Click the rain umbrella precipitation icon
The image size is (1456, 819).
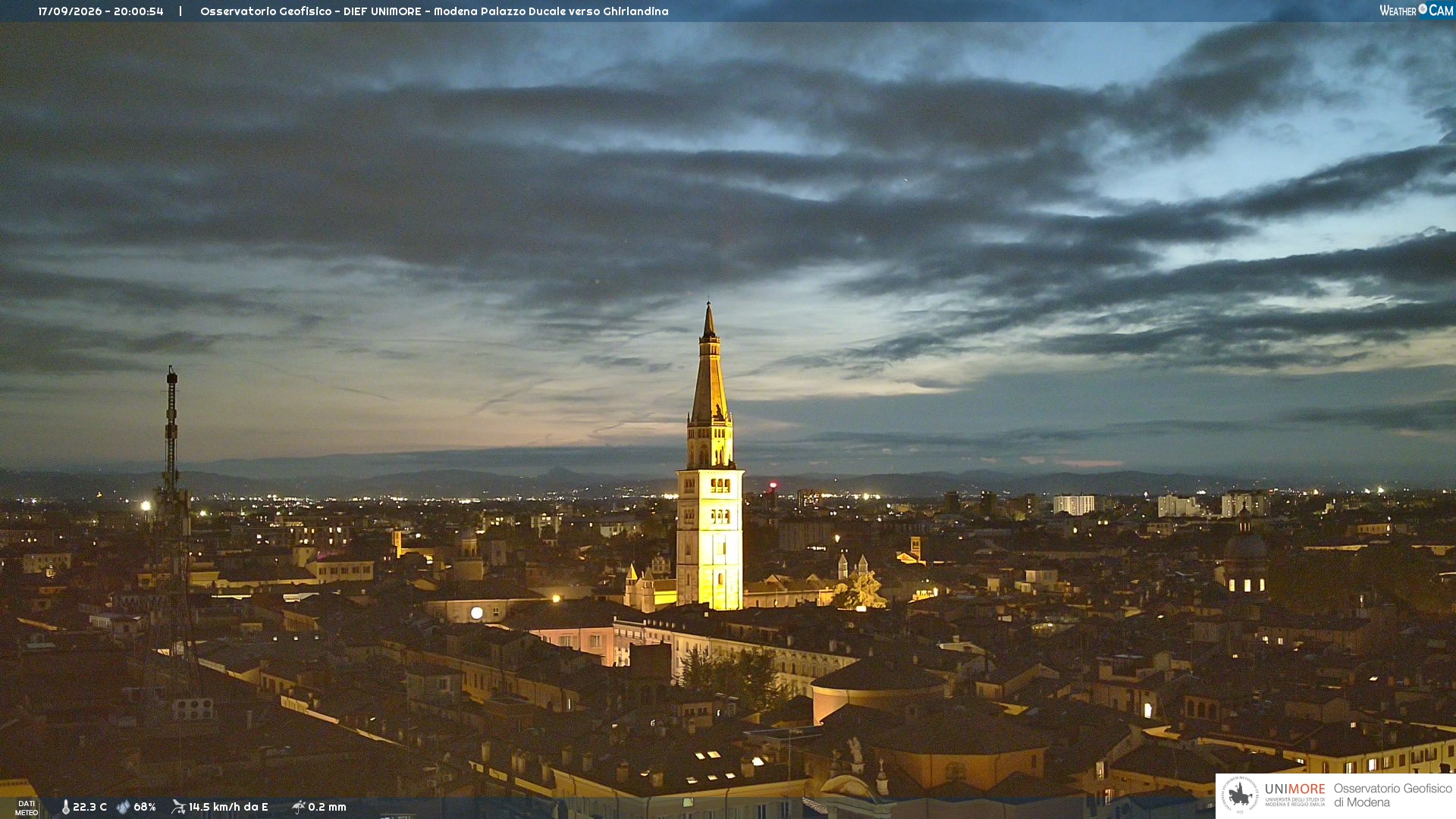tap(298, 807)
